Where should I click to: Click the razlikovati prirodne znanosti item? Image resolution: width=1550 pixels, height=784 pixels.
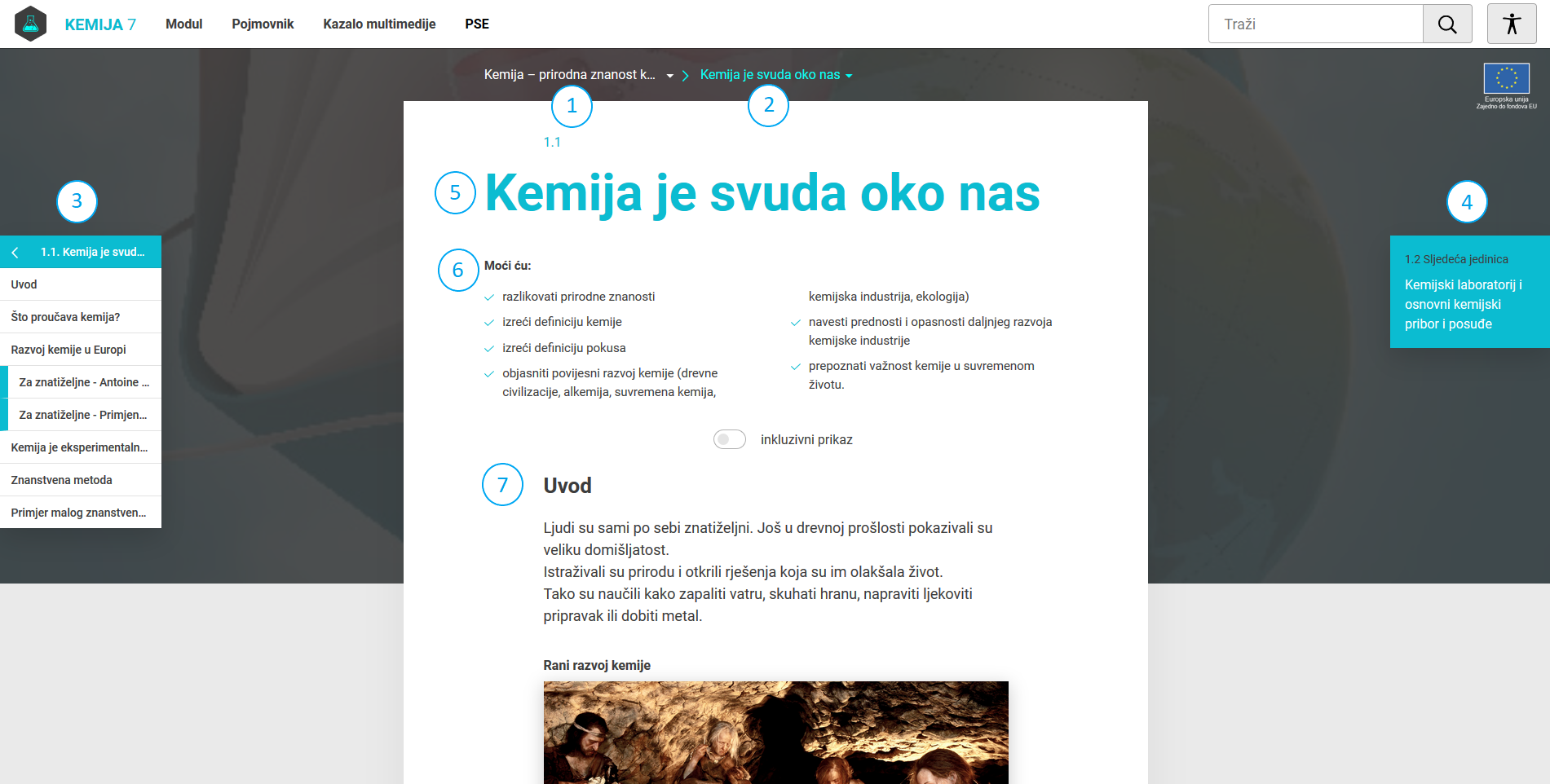coord(579,297)
